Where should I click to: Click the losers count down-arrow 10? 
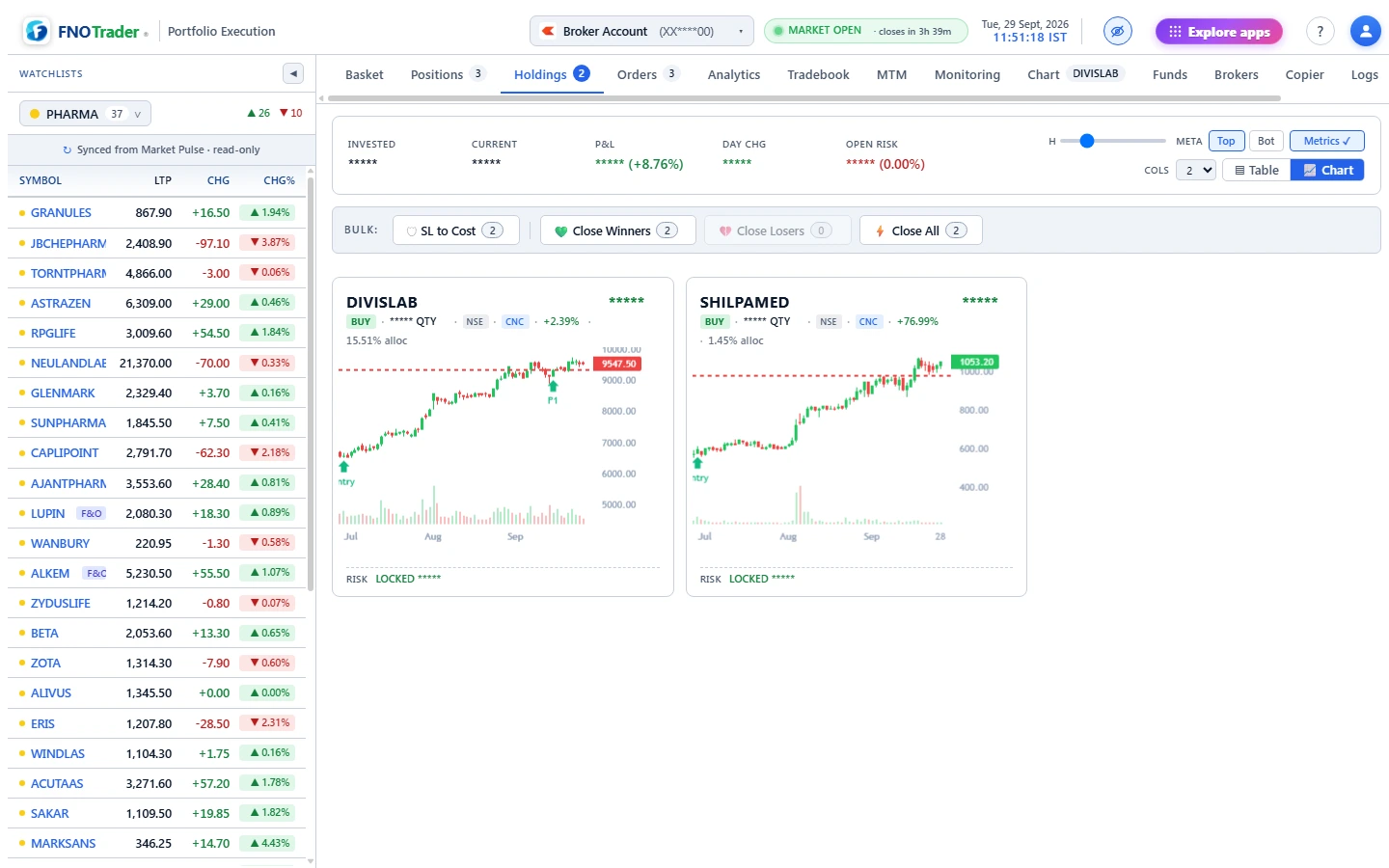click(290, 114)
